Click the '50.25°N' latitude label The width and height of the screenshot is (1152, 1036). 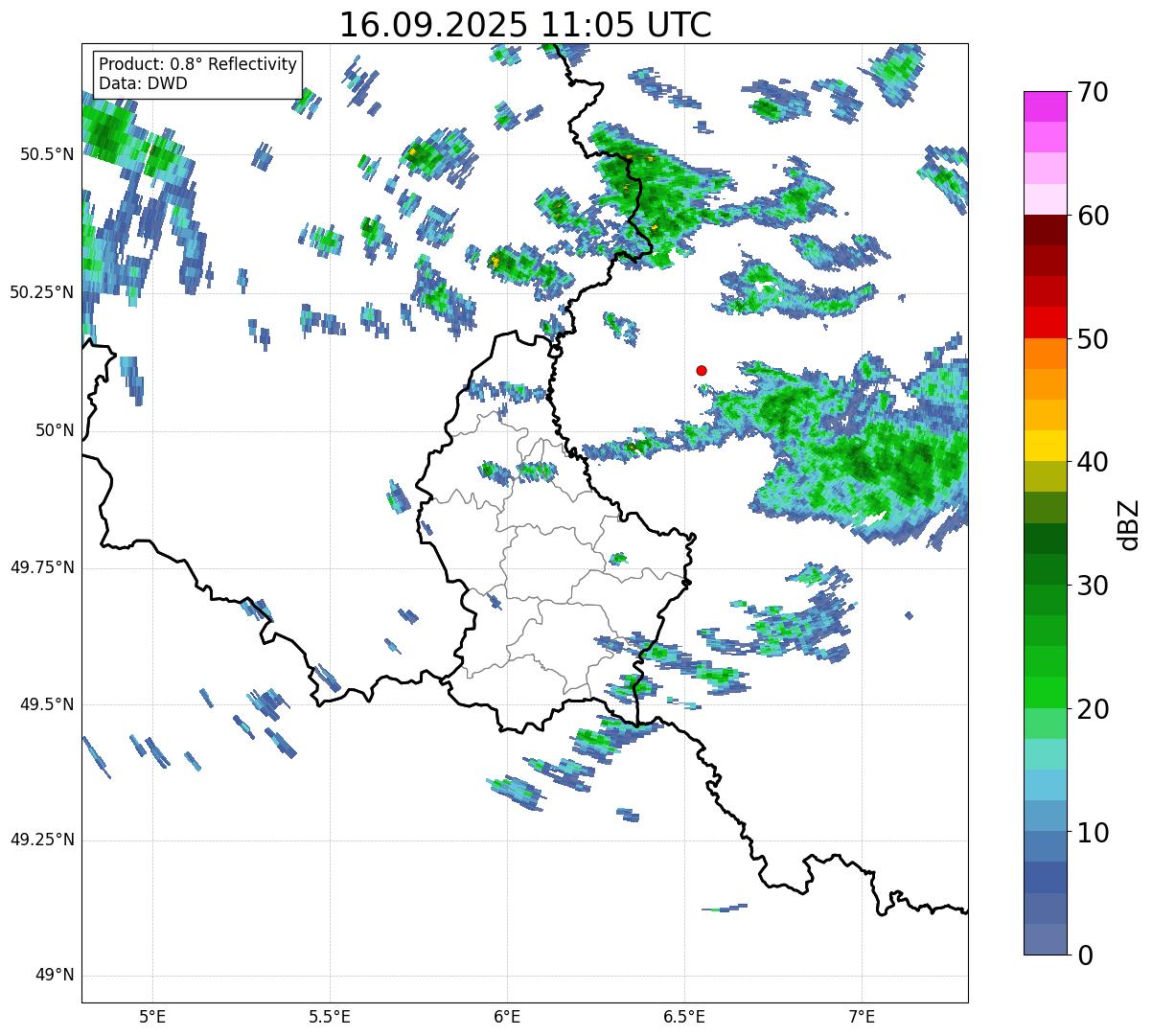[x=42, y=292]
